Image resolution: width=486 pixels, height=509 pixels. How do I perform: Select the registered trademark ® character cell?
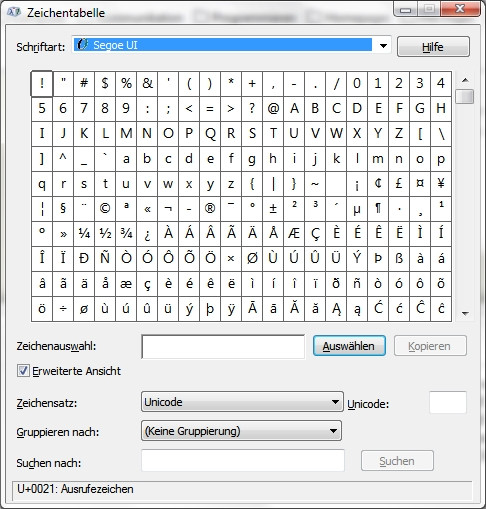point(210,209)
